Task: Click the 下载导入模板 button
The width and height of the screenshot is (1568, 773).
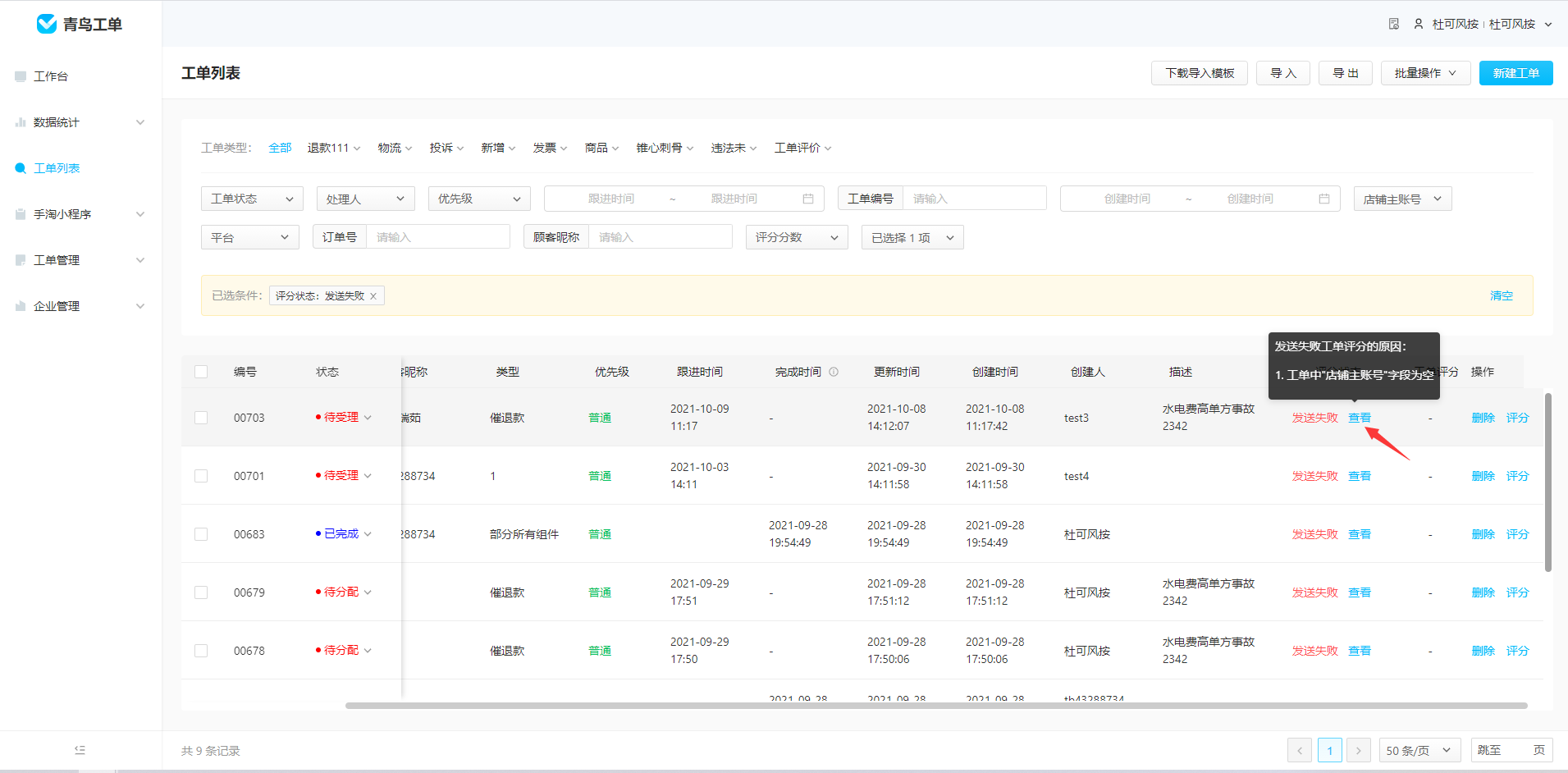Action: tap(1200, 73)
